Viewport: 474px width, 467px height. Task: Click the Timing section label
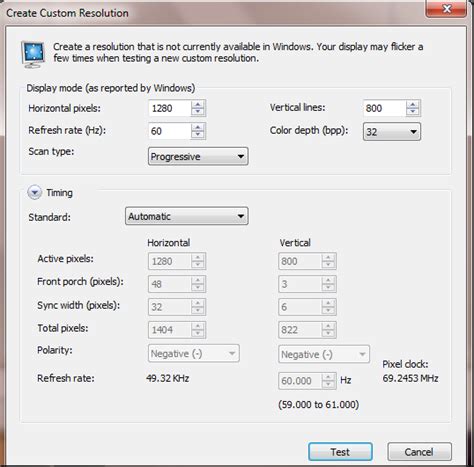pyautogui.click(x=59, y=193)
